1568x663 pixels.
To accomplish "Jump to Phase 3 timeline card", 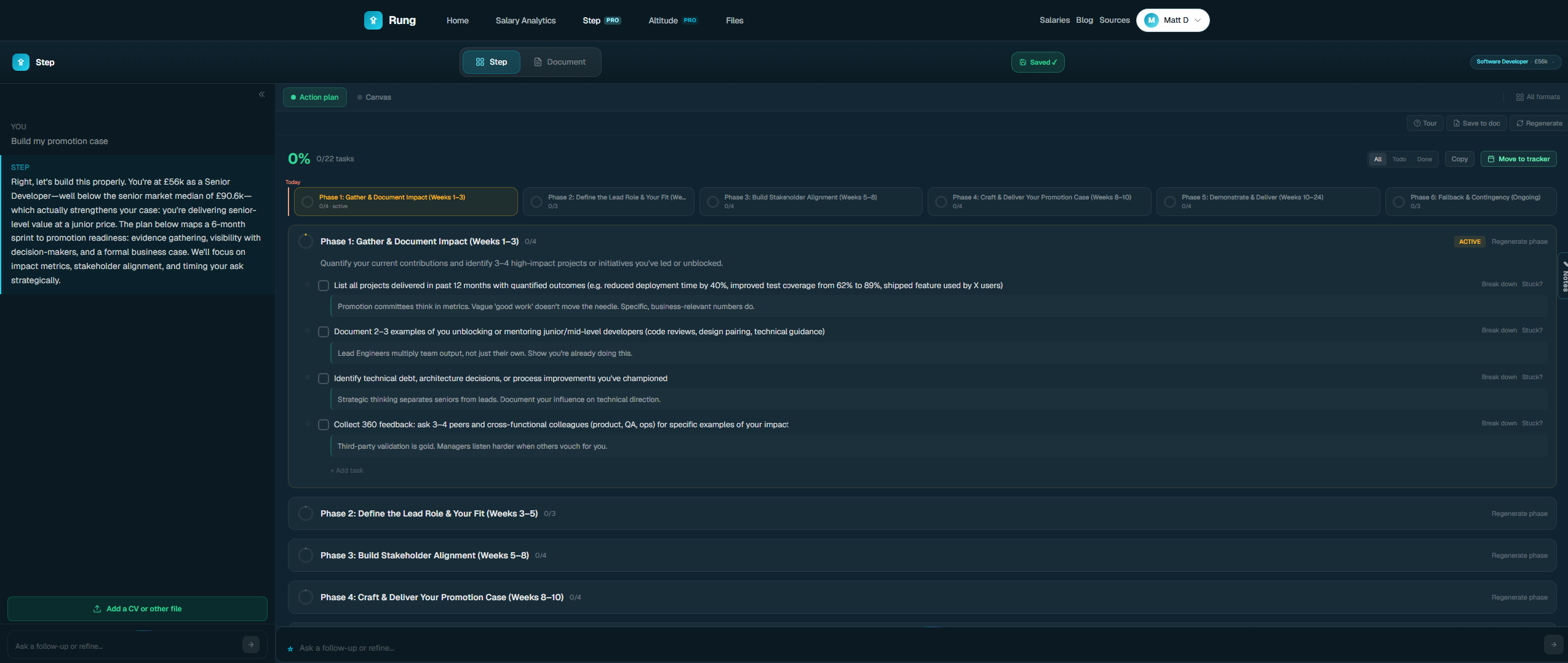I will coord(811,201).
